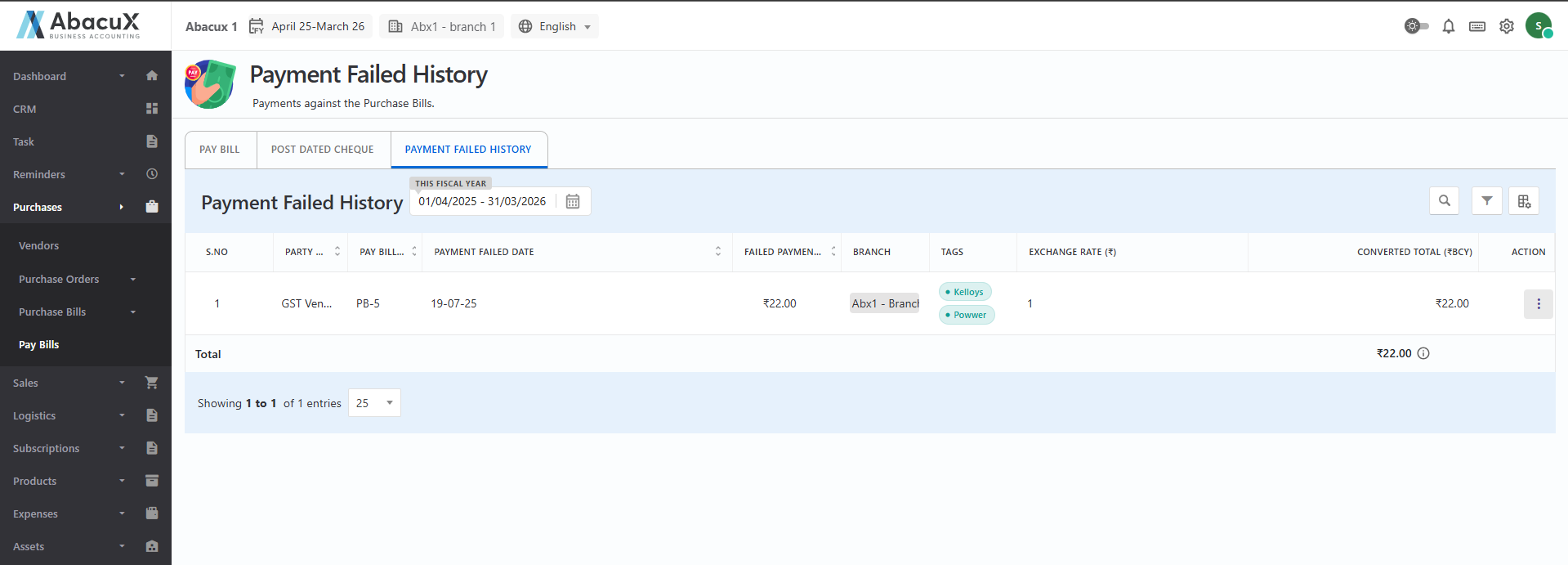Click the search icon in table toolbar
Screen dimensions: 1568x565
1444,201
